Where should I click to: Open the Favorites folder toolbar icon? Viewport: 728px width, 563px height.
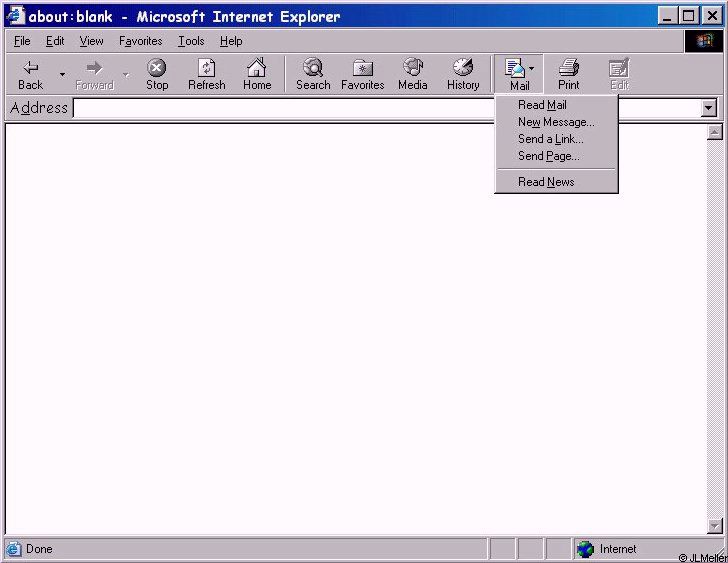coord(363,68)
